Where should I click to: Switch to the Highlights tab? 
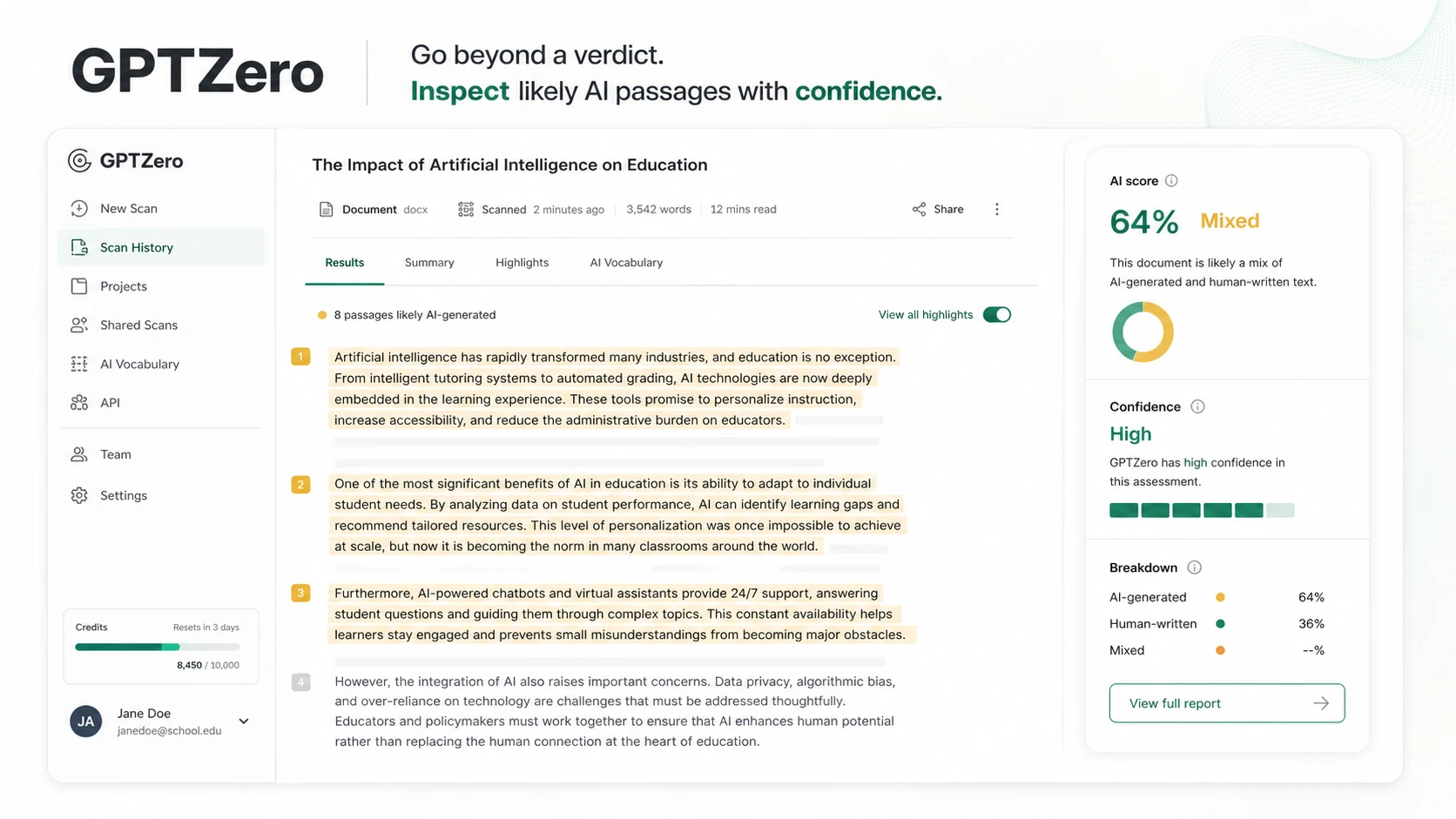pyautogui.click(x=522, y=262)
